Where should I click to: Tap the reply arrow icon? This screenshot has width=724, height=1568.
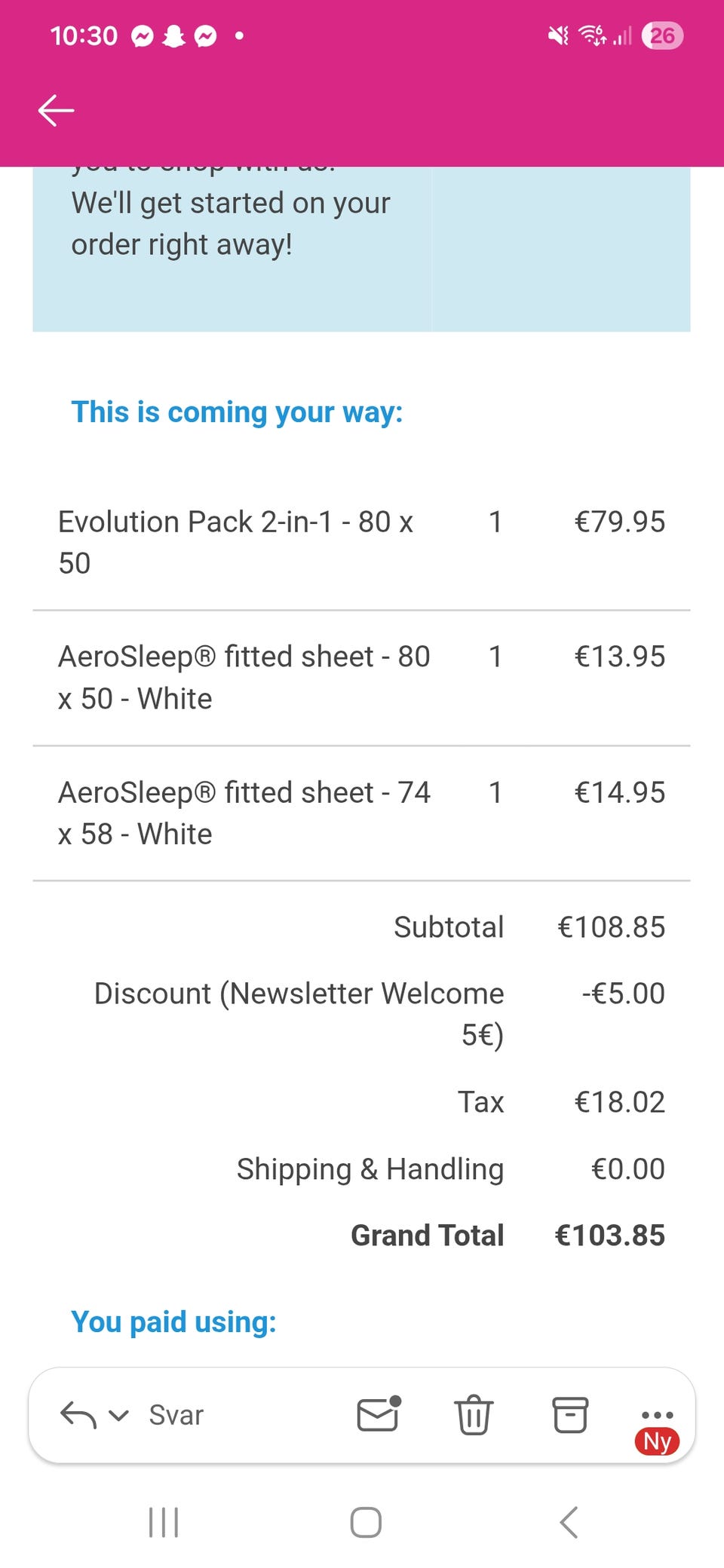pyautogui.click(x=78, y=1415)
